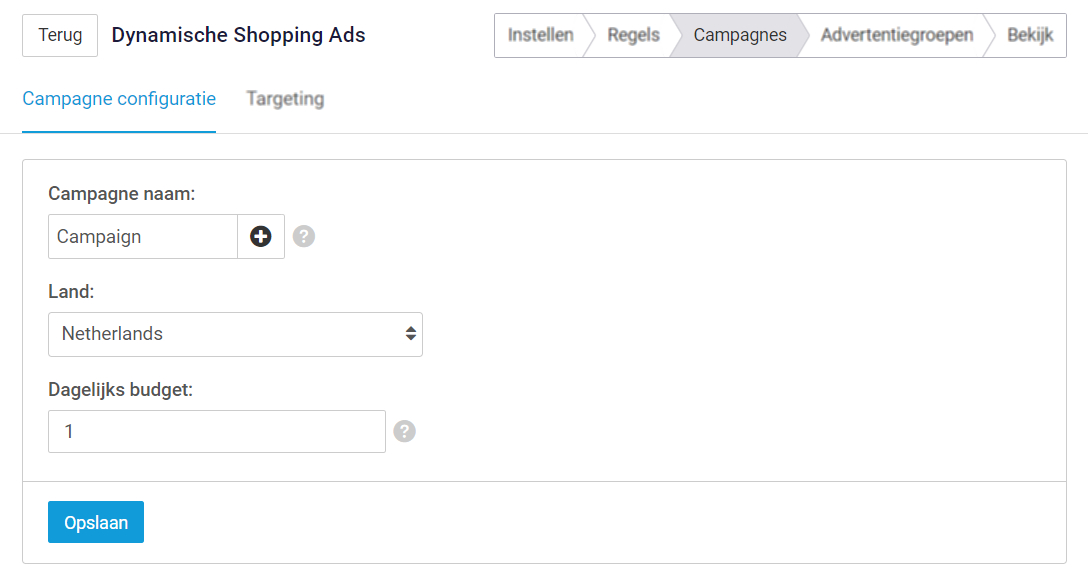The height and width of the screenshot is (577, 1088).
Task: Open the help icon next to daily budget
Action: pyautogui.click(x=405, y=431)
